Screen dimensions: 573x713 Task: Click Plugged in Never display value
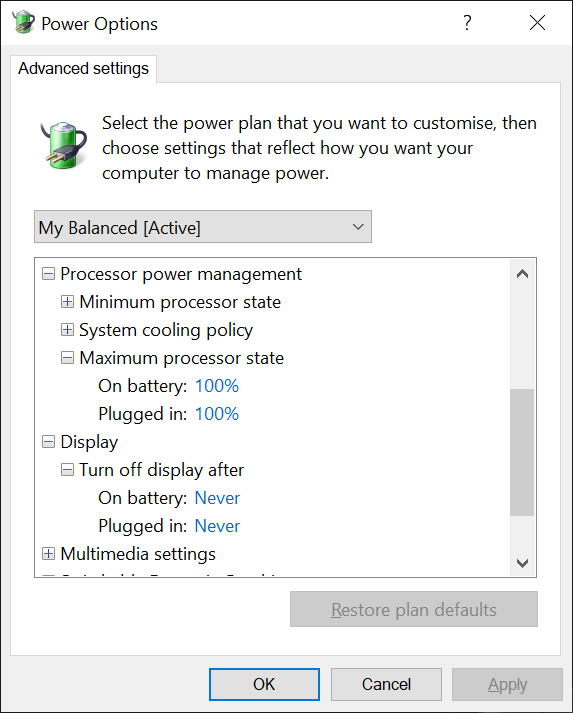pyautogui.click(x=217, y=526)
